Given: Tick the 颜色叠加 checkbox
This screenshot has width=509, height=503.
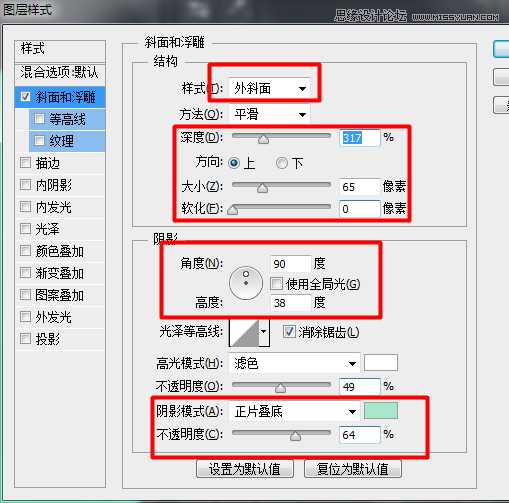Looking at the screenshot, I should pyautogui.click(x=25, y=251).
